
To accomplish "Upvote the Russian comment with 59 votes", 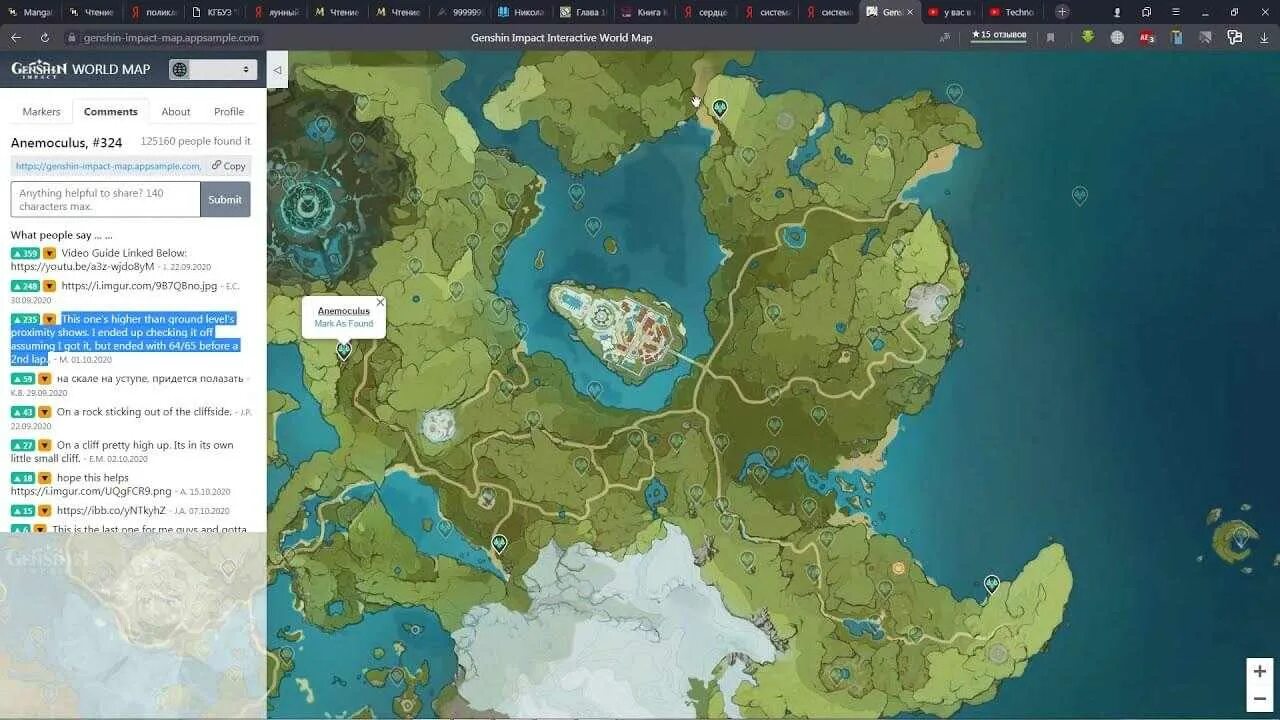I will click(x=23, y=379).
